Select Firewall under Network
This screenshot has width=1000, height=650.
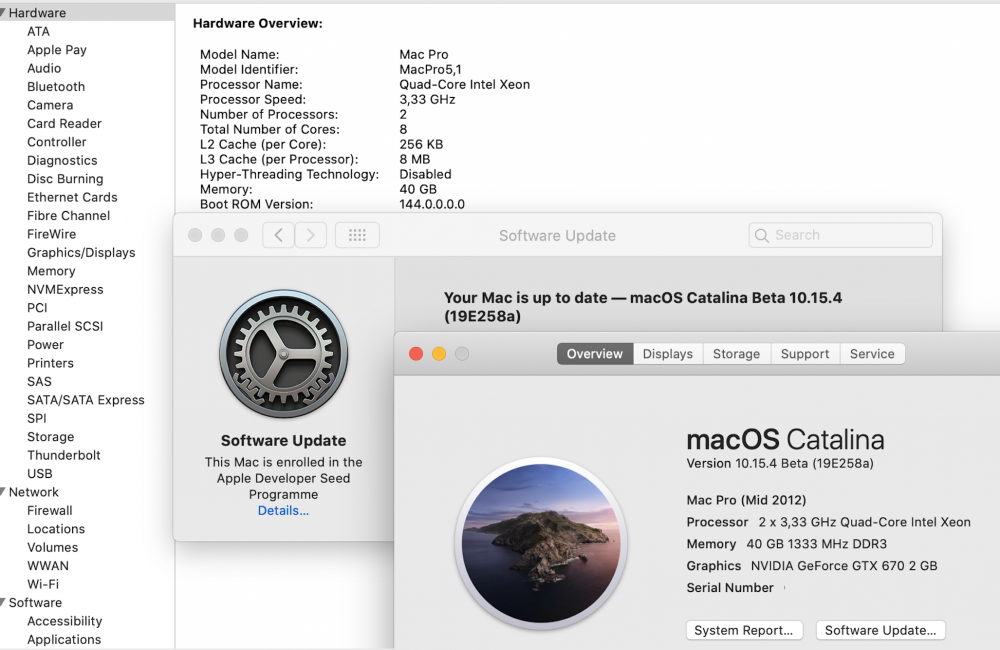point(50,510)
